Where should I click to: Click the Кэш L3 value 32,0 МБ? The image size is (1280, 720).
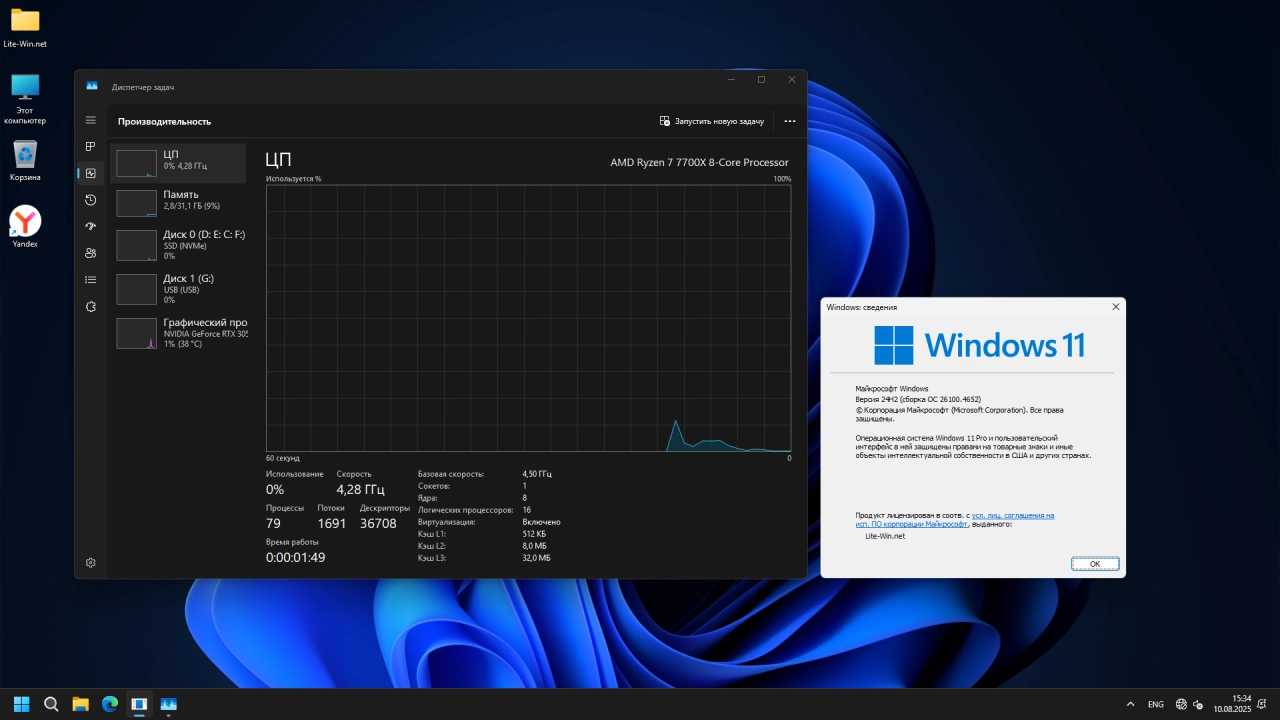536,558
